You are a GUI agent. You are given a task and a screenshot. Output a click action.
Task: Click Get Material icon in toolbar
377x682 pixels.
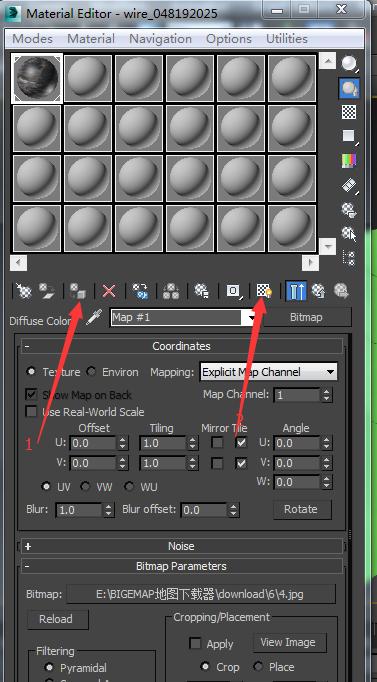(x=24, y=291)
